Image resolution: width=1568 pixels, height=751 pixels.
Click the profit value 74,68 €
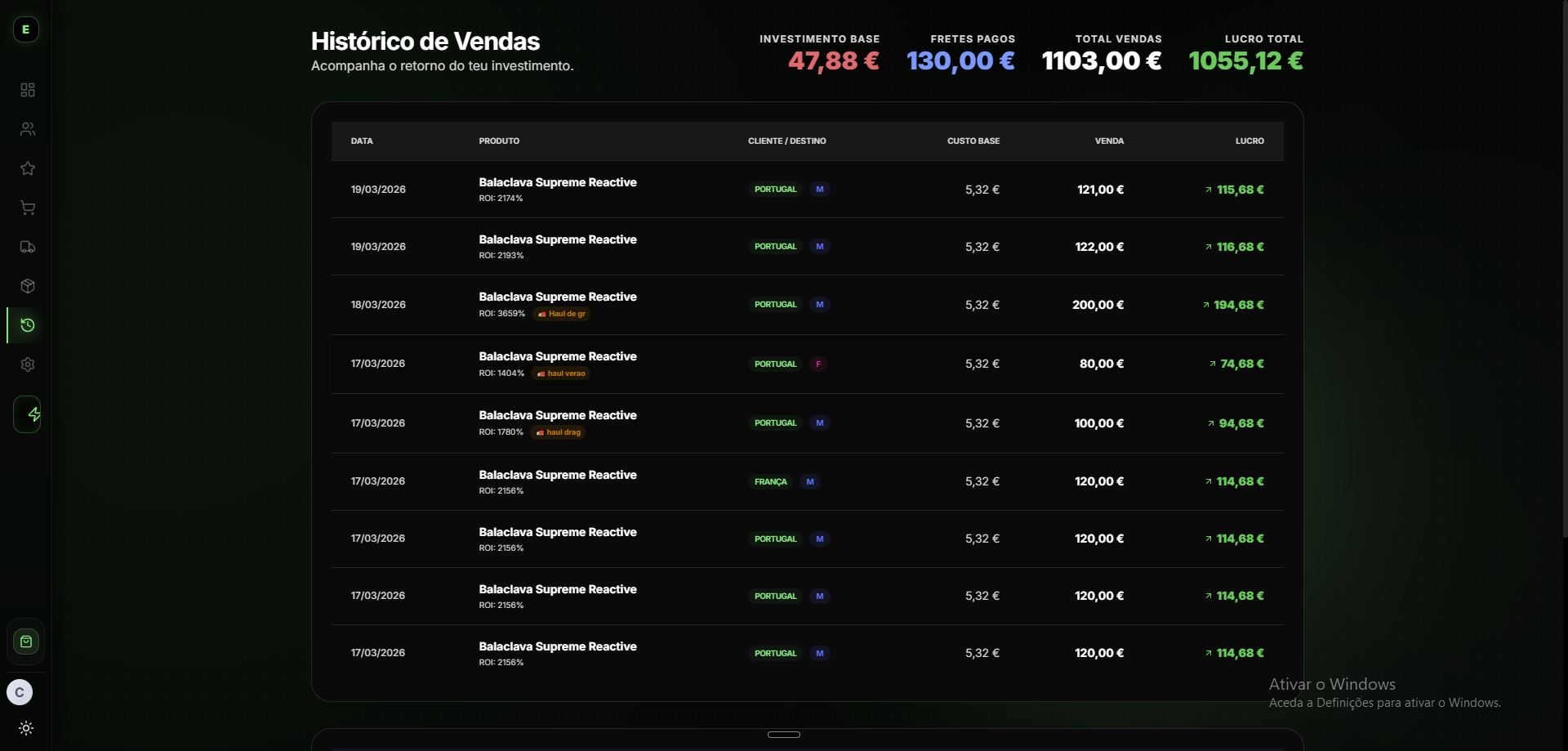click(1242, 364)
